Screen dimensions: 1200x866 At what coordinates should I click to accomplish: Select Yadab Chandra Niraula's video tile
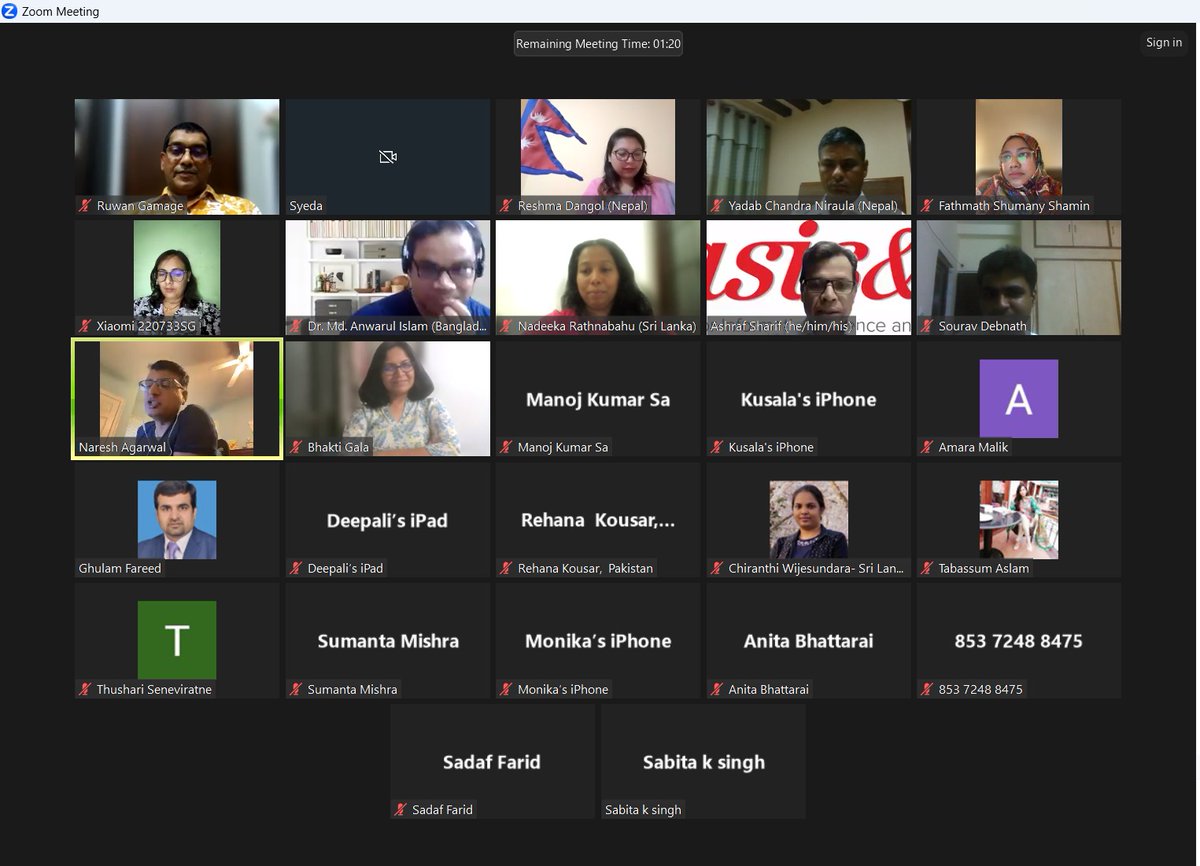coord(809,156)
